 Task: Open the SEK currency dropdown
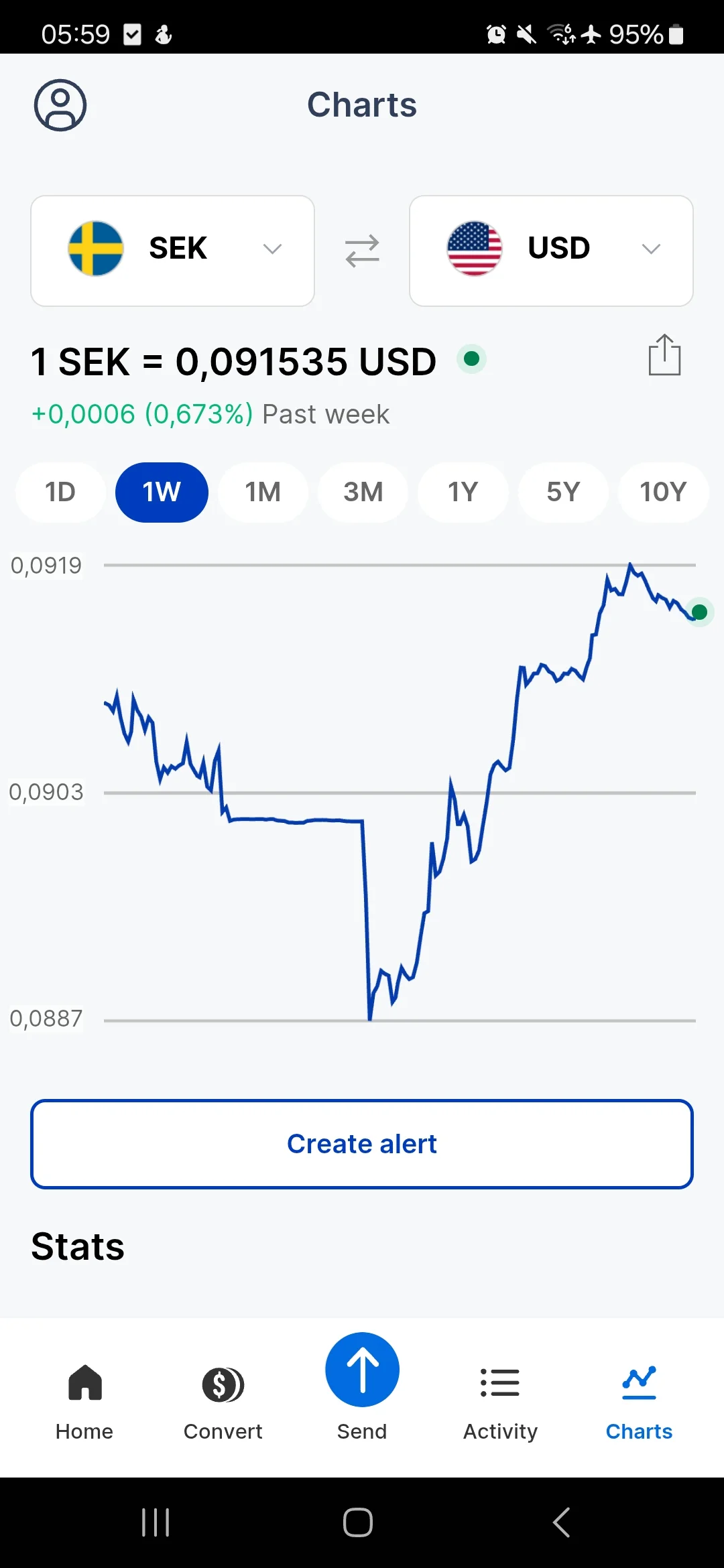tap(172, 251)
